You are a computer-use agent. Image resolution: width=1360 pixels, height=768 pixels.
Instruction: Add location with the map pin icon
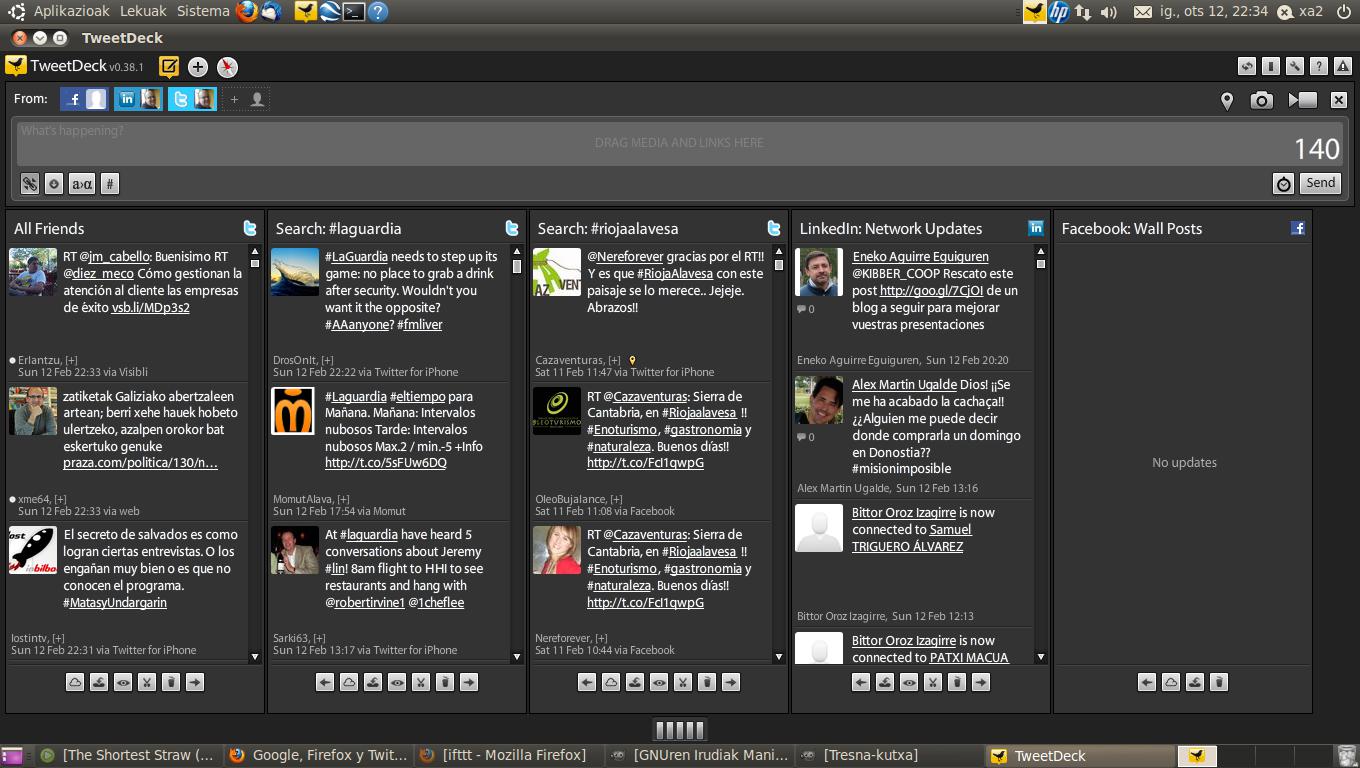point(1227,100)
